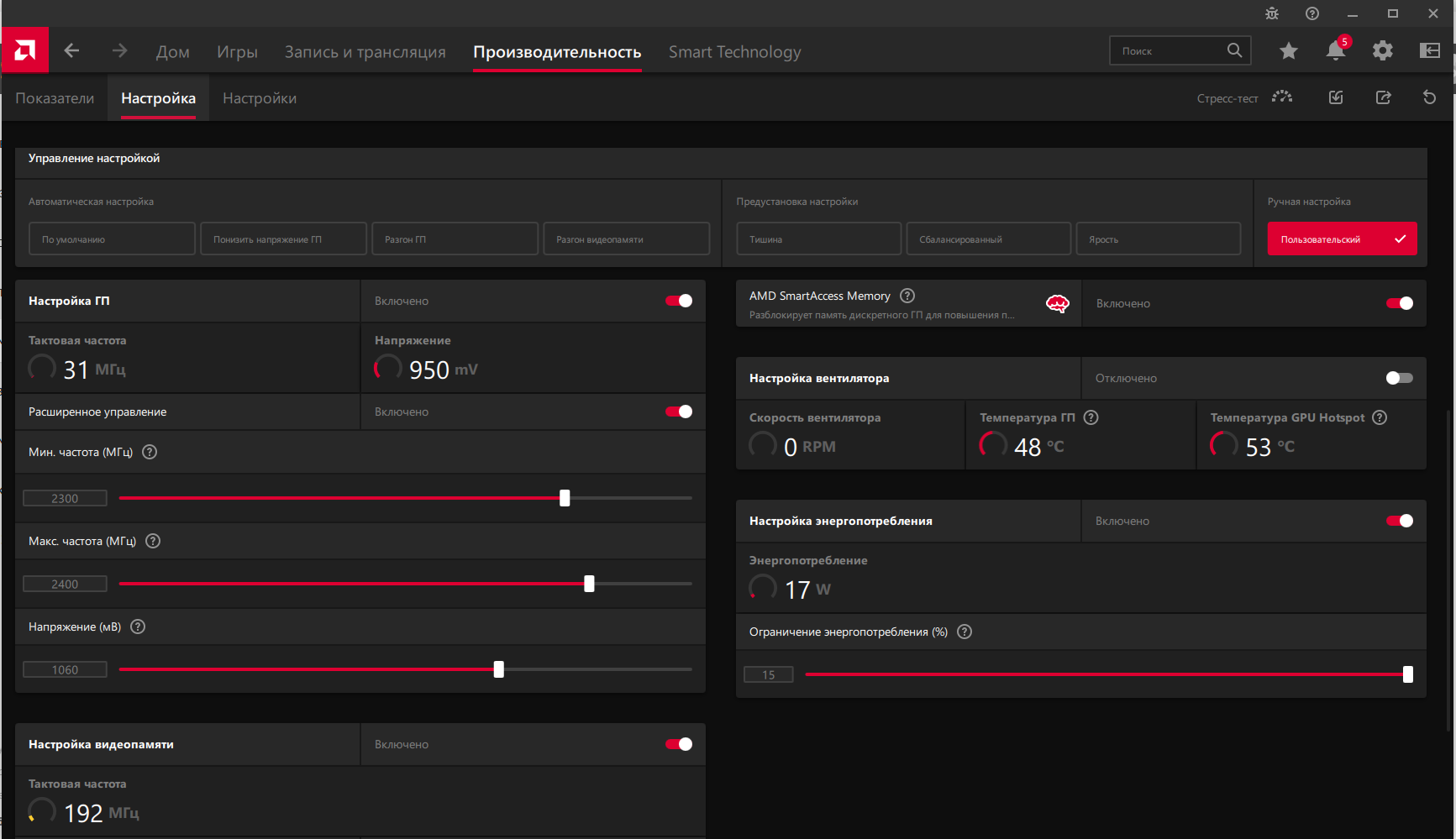This screenshot has height=839, width=1456.
Task: Enable Настройка вентилятора switch
Action: pyautogui.click(x=1400, y=378)
